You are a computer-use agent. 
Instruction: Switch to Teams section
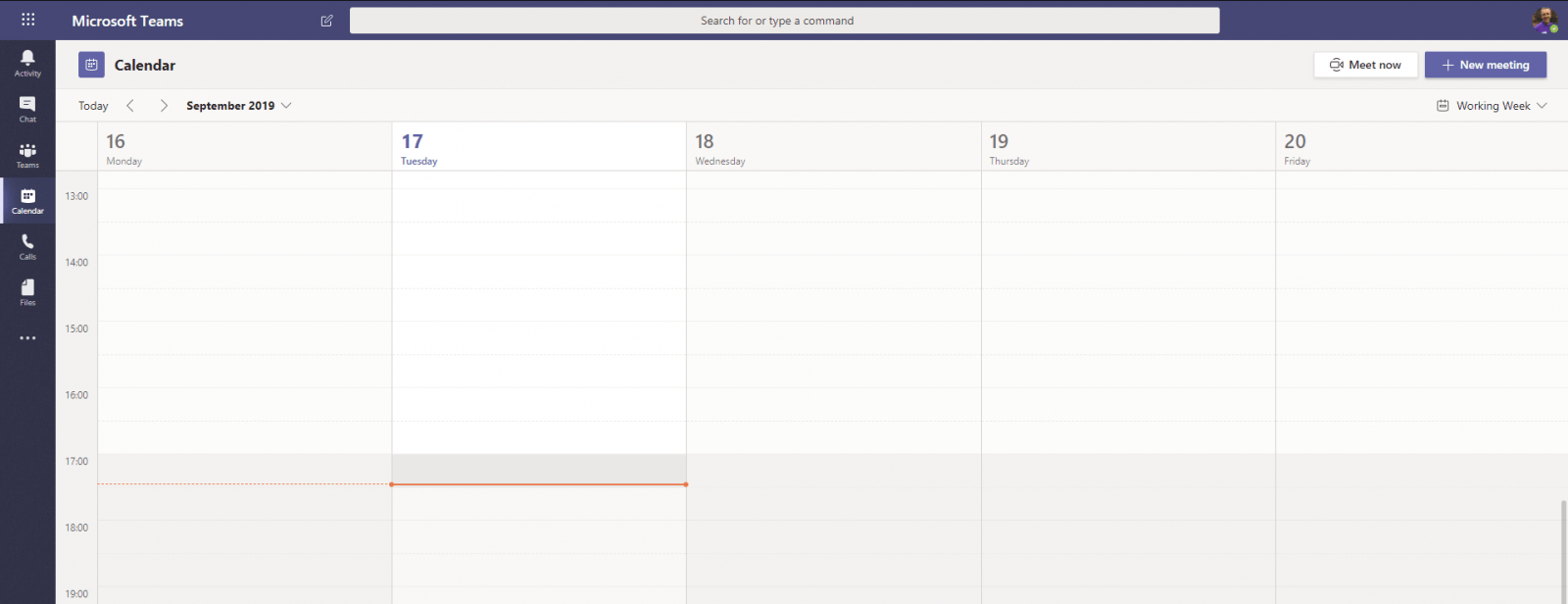(x=27, y=156)
